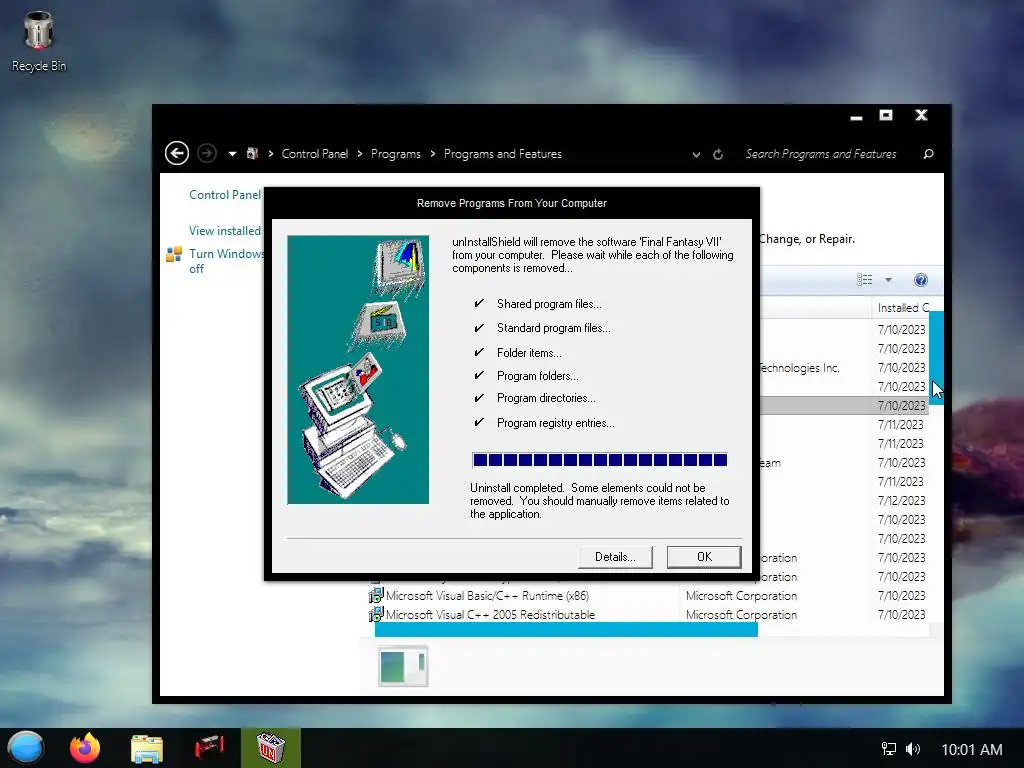
Task: Click the forward navigation arrow
Action: coord(207,153)
